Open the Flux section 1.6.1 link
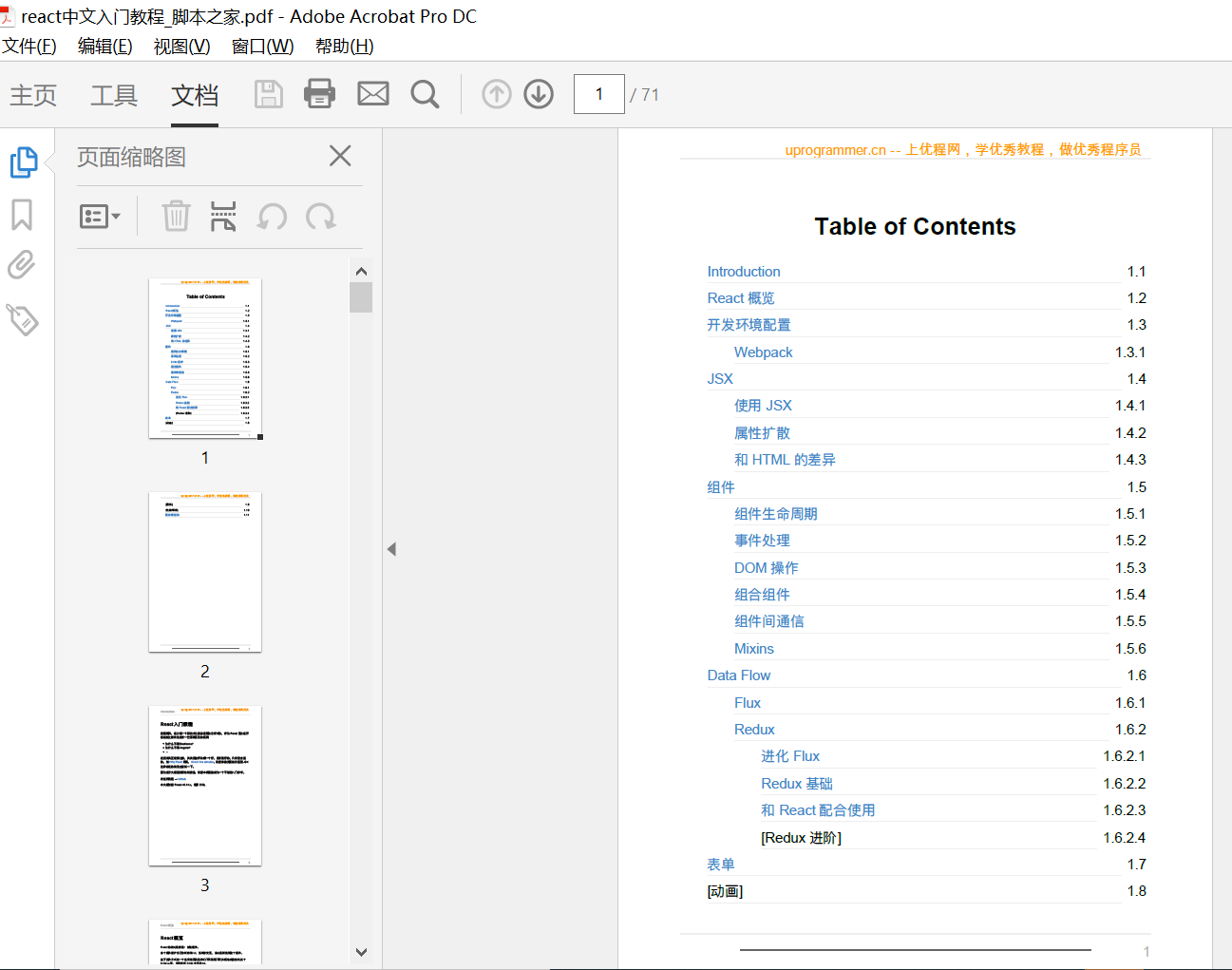 [748, 703]
